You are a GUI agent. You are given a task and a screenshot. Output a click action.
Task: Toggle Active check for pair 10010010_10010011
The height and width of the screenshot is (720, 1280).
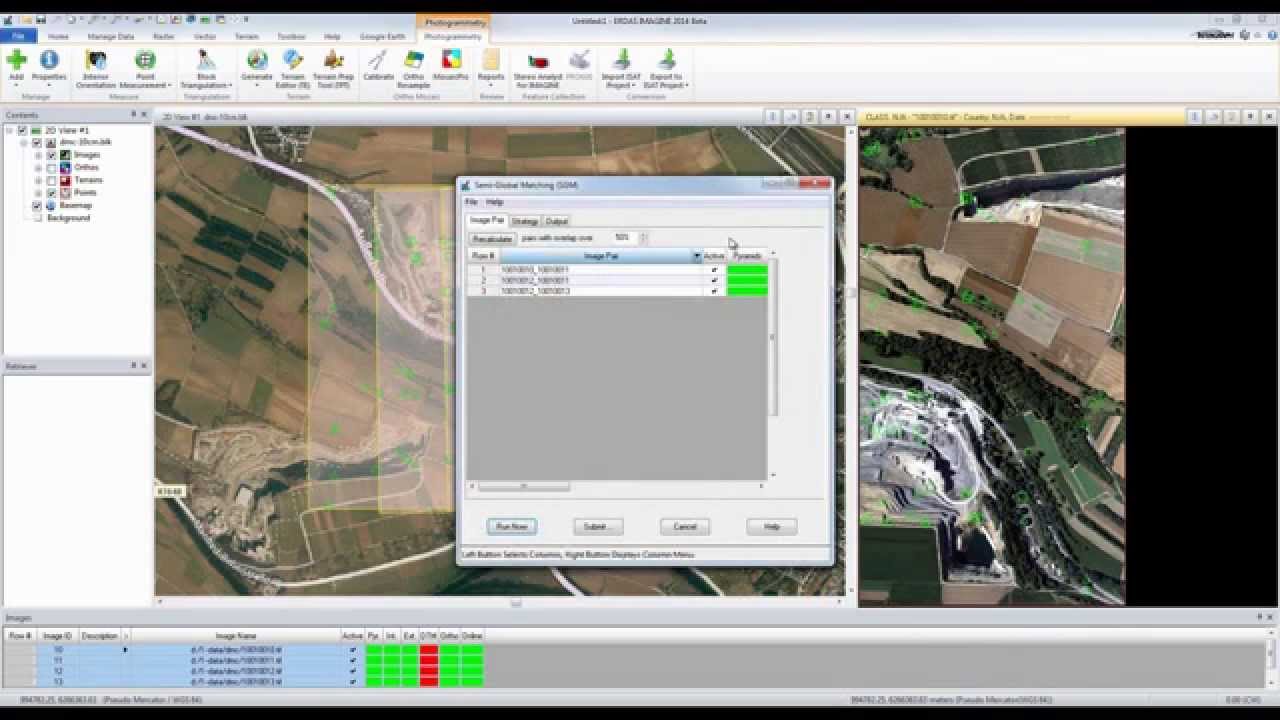point(714,270)
